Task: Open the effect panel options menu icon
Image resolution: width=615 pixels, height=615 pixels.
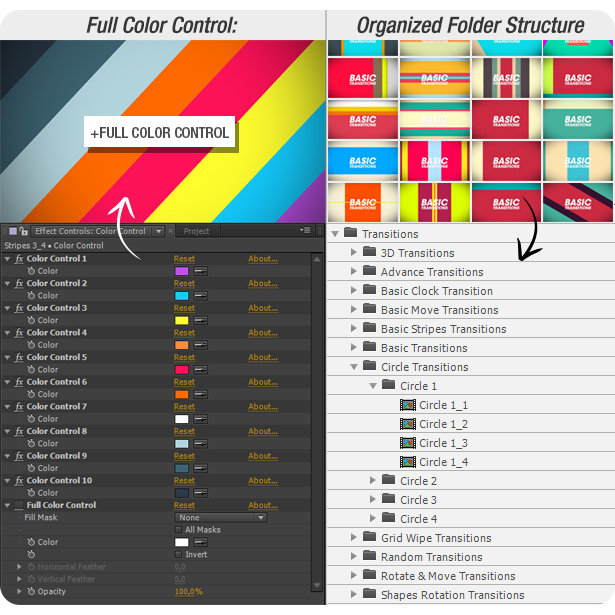Action: pyautogui.click(x=305, y=231)
